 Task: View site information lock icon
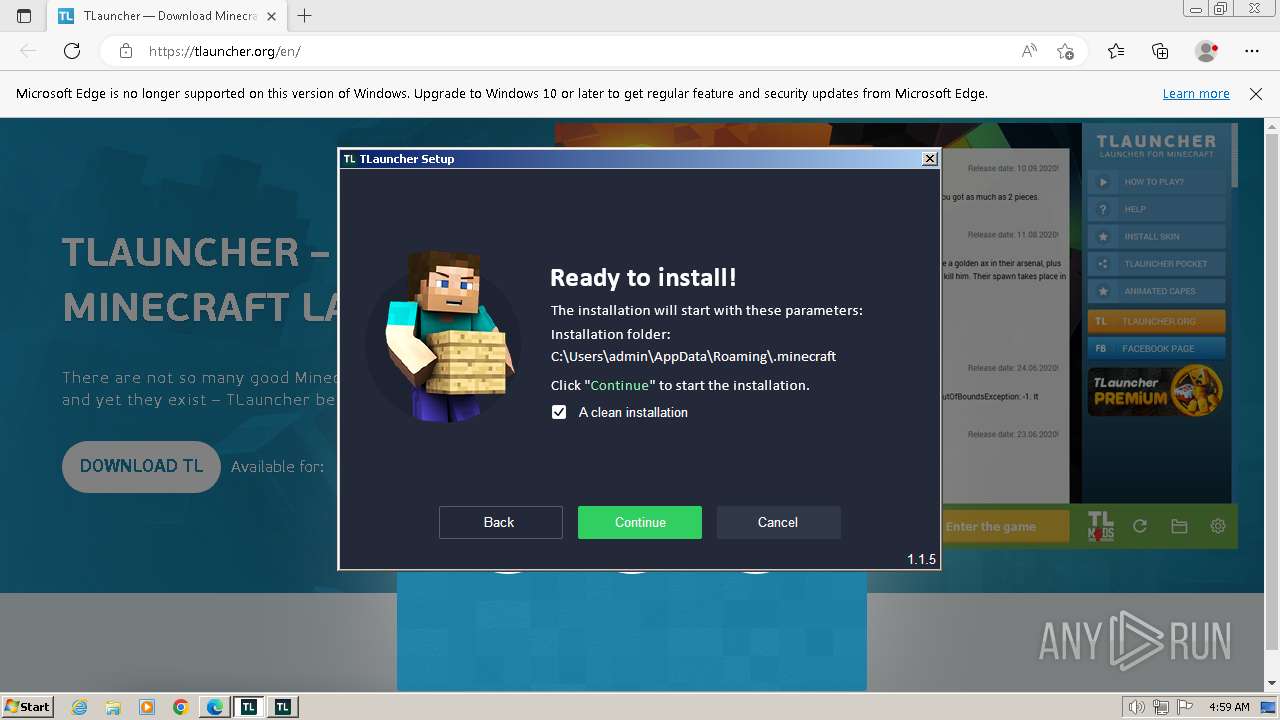pos(126,51)
